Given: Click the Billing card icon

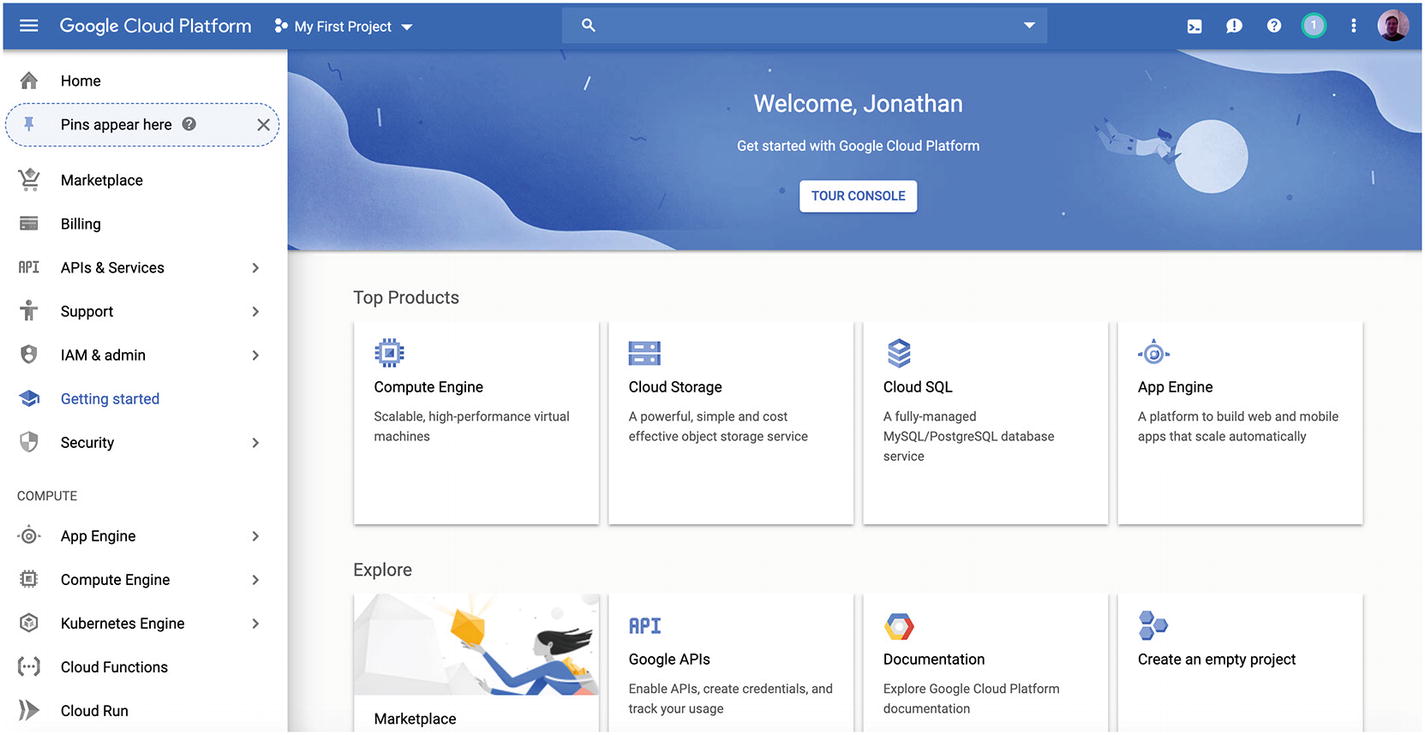Looking at the screenshot, I should click(x=29, y=224).
